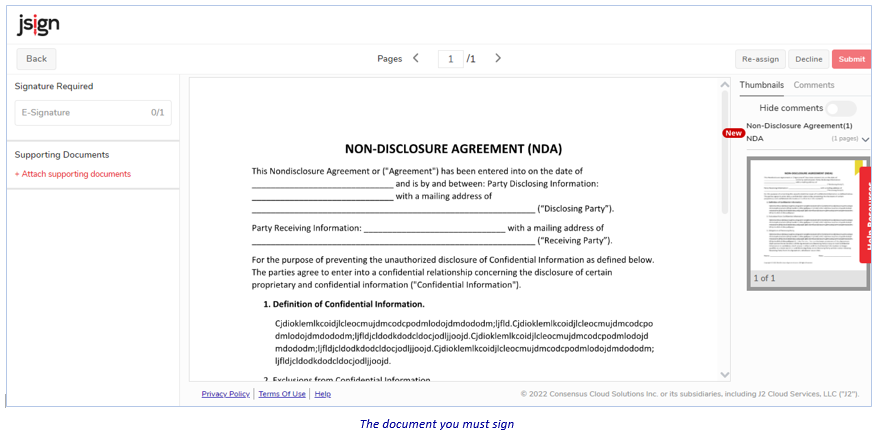Screen dimensions: 878x437
Task: Open the Privacy Policy link
Action: tap(226, 394)
